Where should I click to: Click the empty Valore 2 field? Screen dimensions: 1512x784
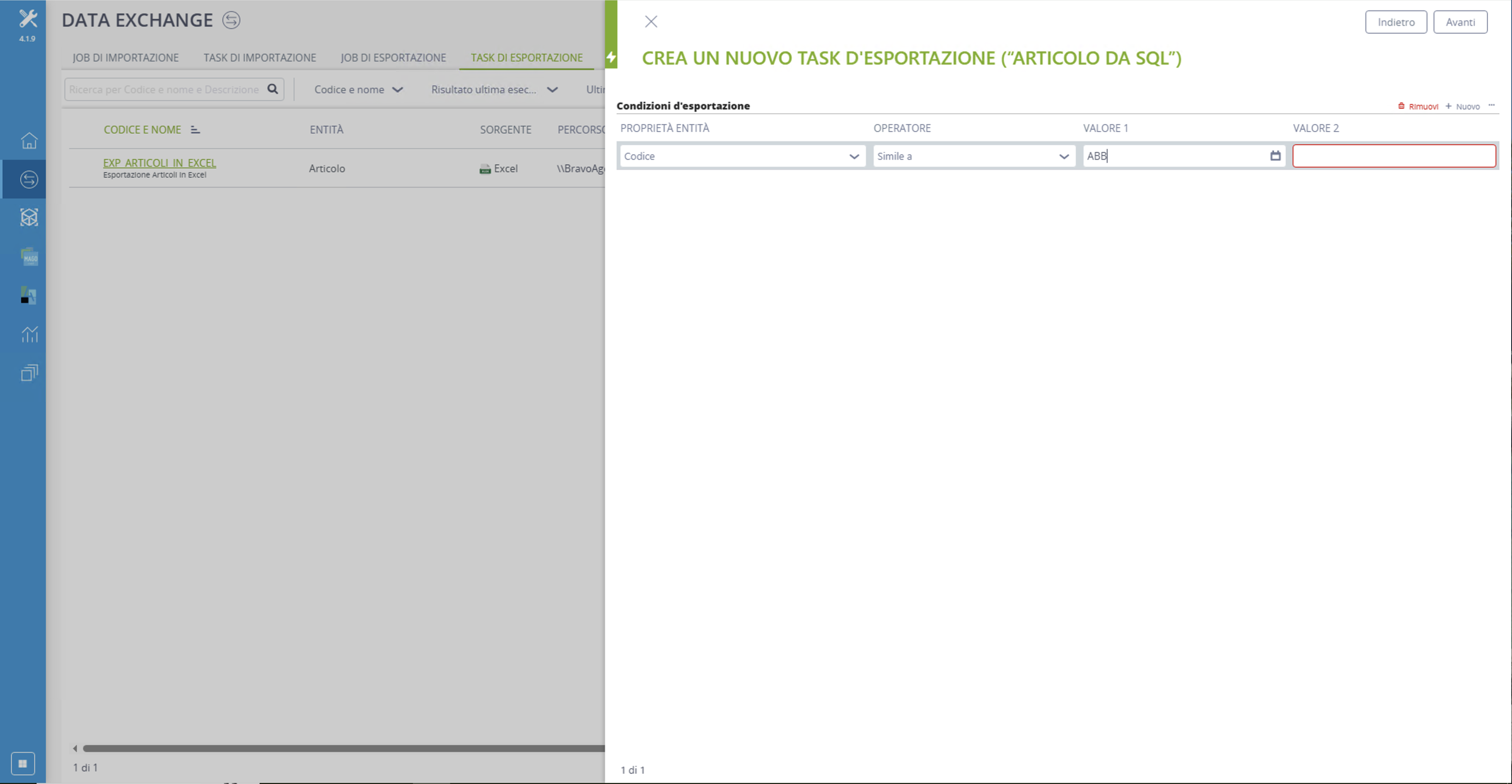click(1394, 156)
